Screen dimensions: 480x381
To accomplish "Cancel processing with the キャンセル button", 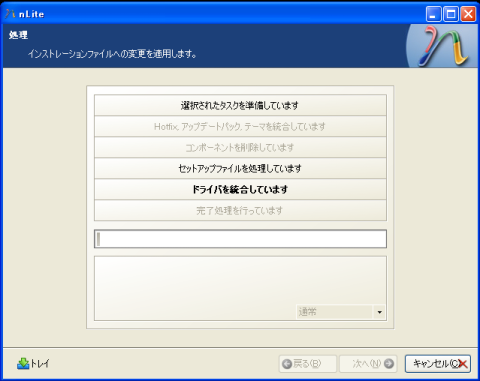I will (438, 363).
